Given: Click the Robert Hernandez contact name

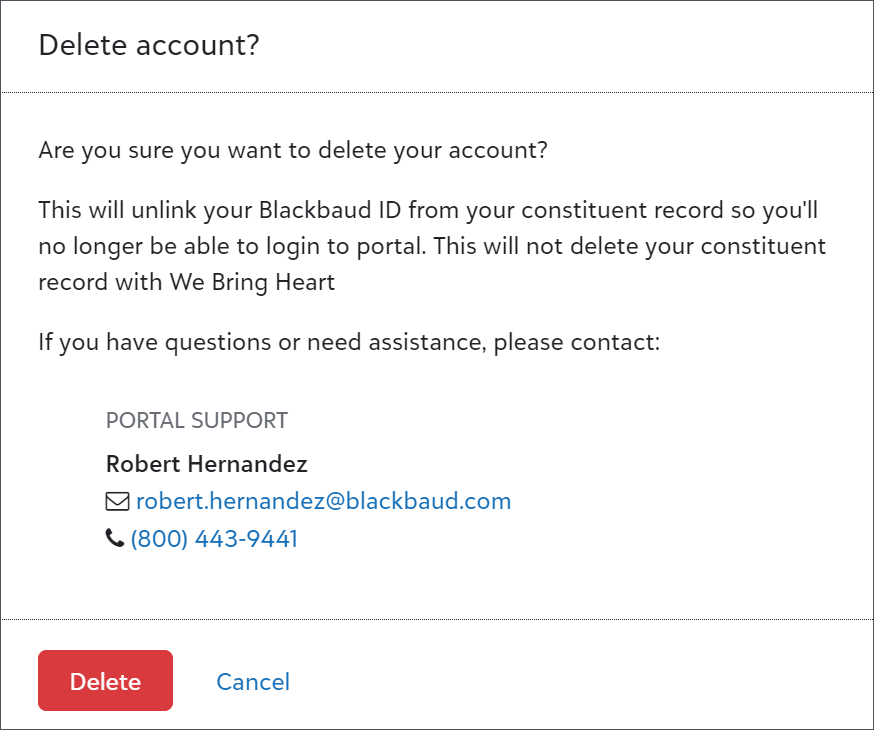Looking at the screenshot, I should click(207, 464).
